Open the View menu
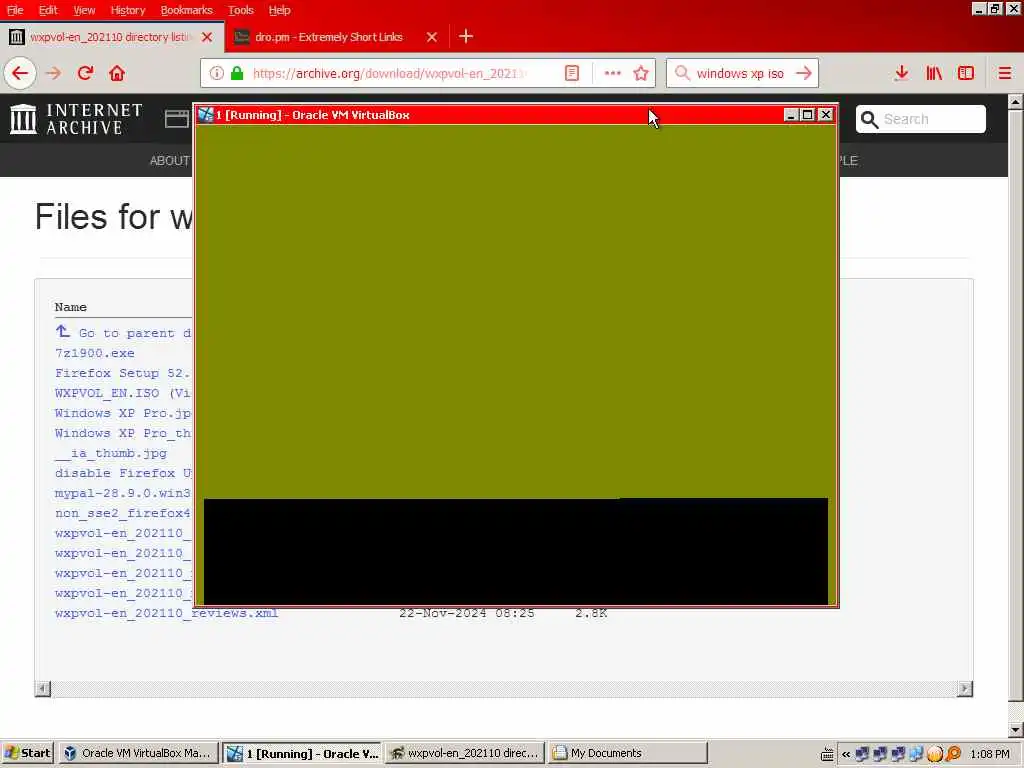Viewport: 1024px width, 768px height. click(x=84, y=10)
